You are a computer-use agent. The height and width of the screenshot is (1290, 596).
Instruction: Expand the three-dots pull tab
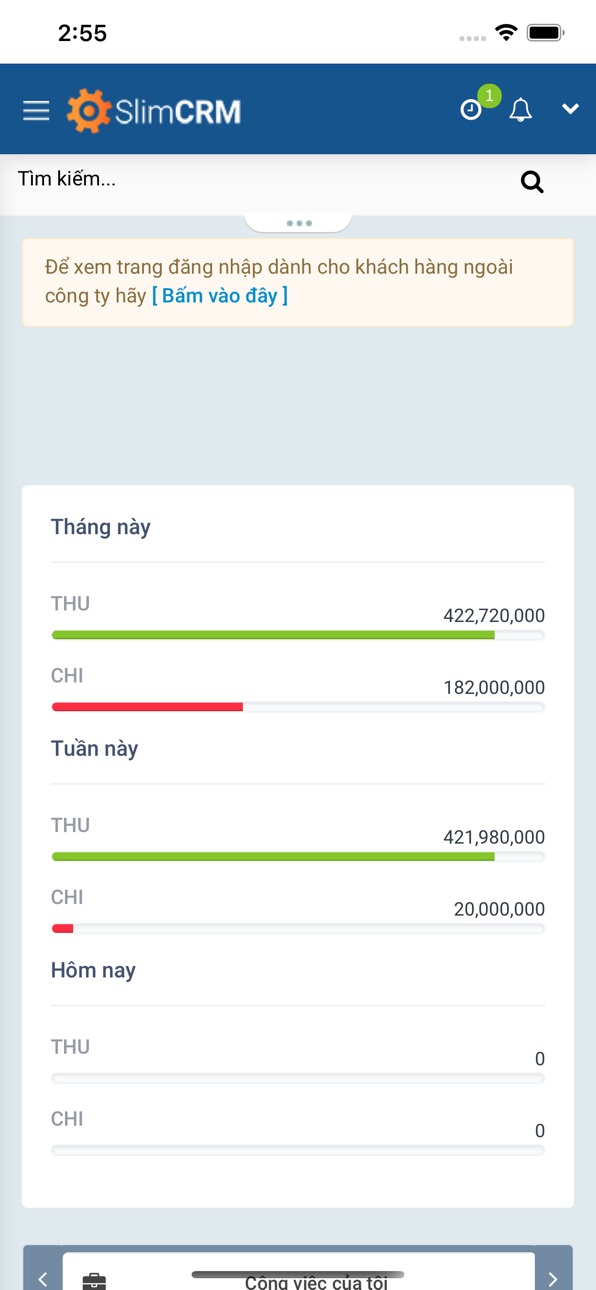[x=298, y=222]
